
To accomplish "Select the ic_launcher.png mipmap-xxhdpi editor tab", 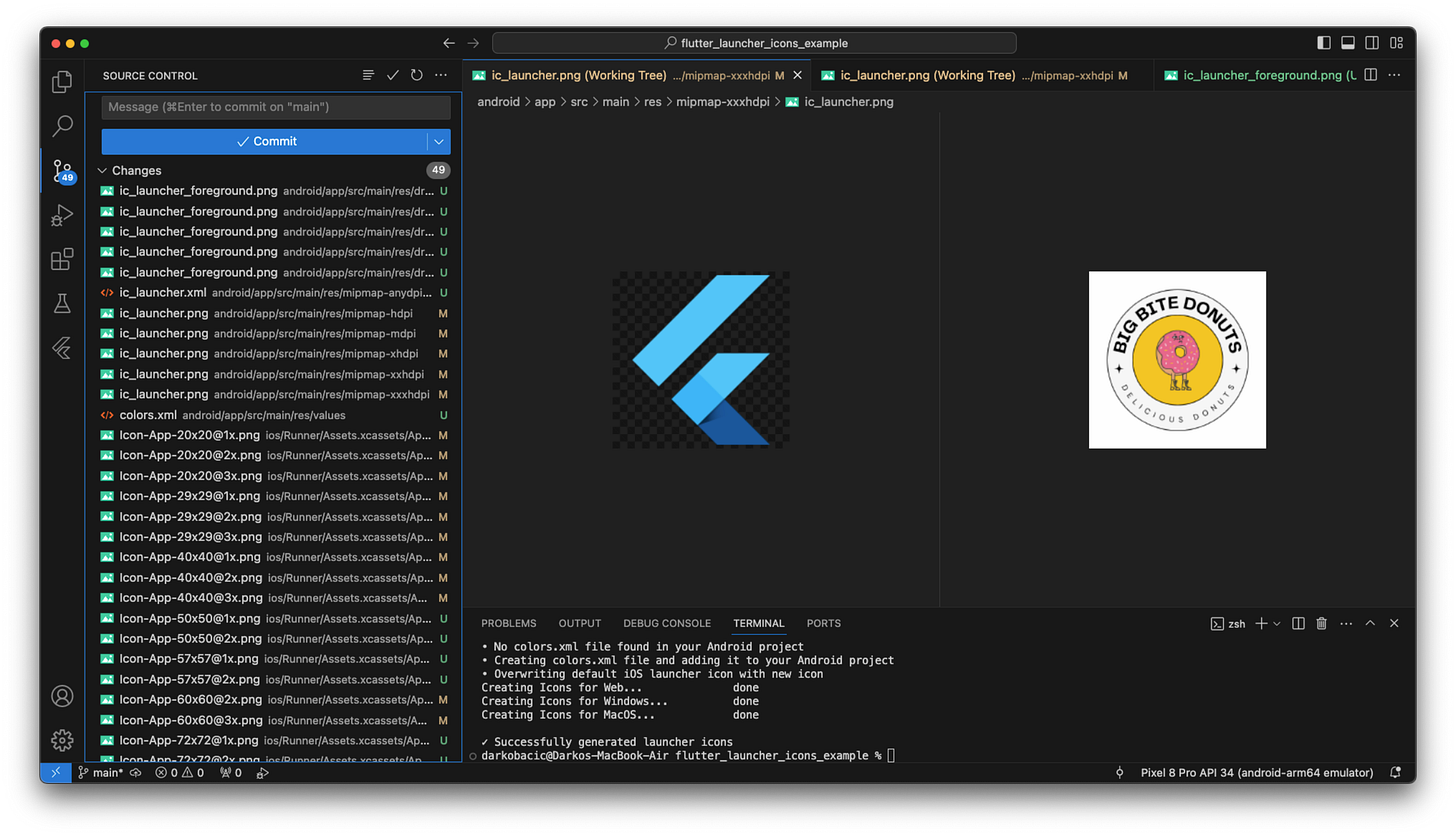I will pyautogui.click(x=984, y=75).
